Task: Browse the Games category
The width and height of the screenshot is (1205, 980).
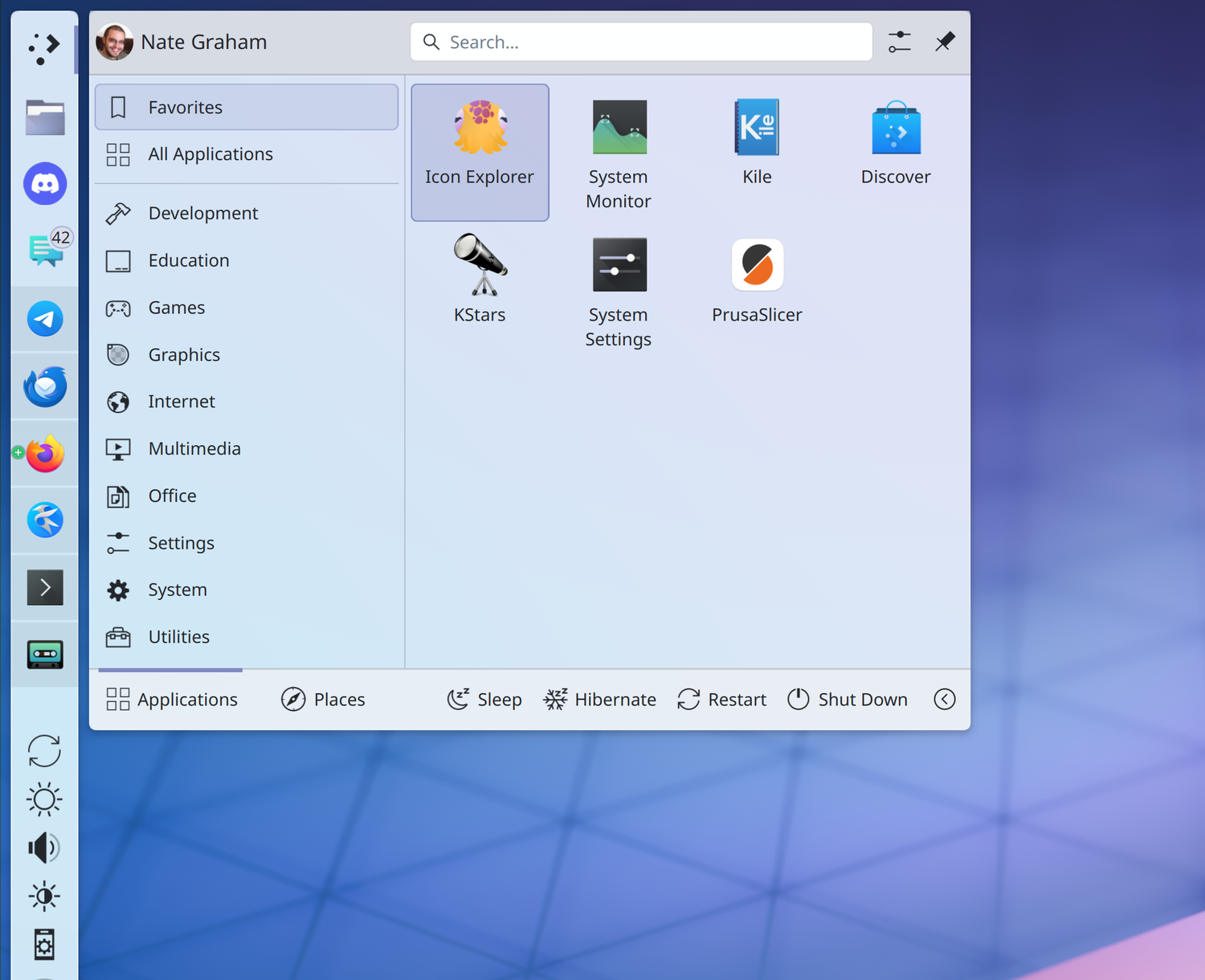Action: 247,308
